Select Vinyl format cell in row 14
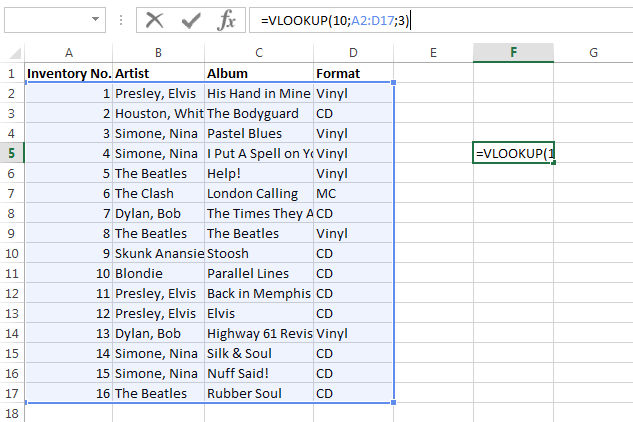 353,334
